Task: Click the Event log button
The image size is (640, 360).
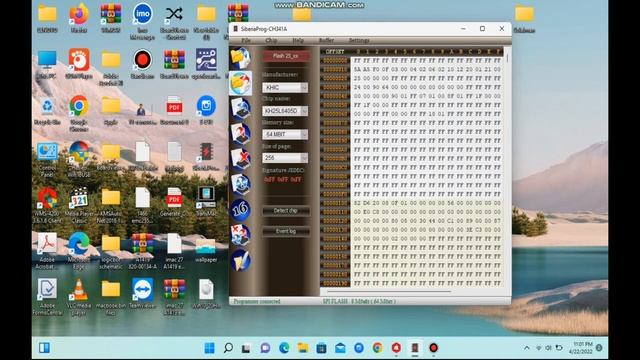Action: 286,231
